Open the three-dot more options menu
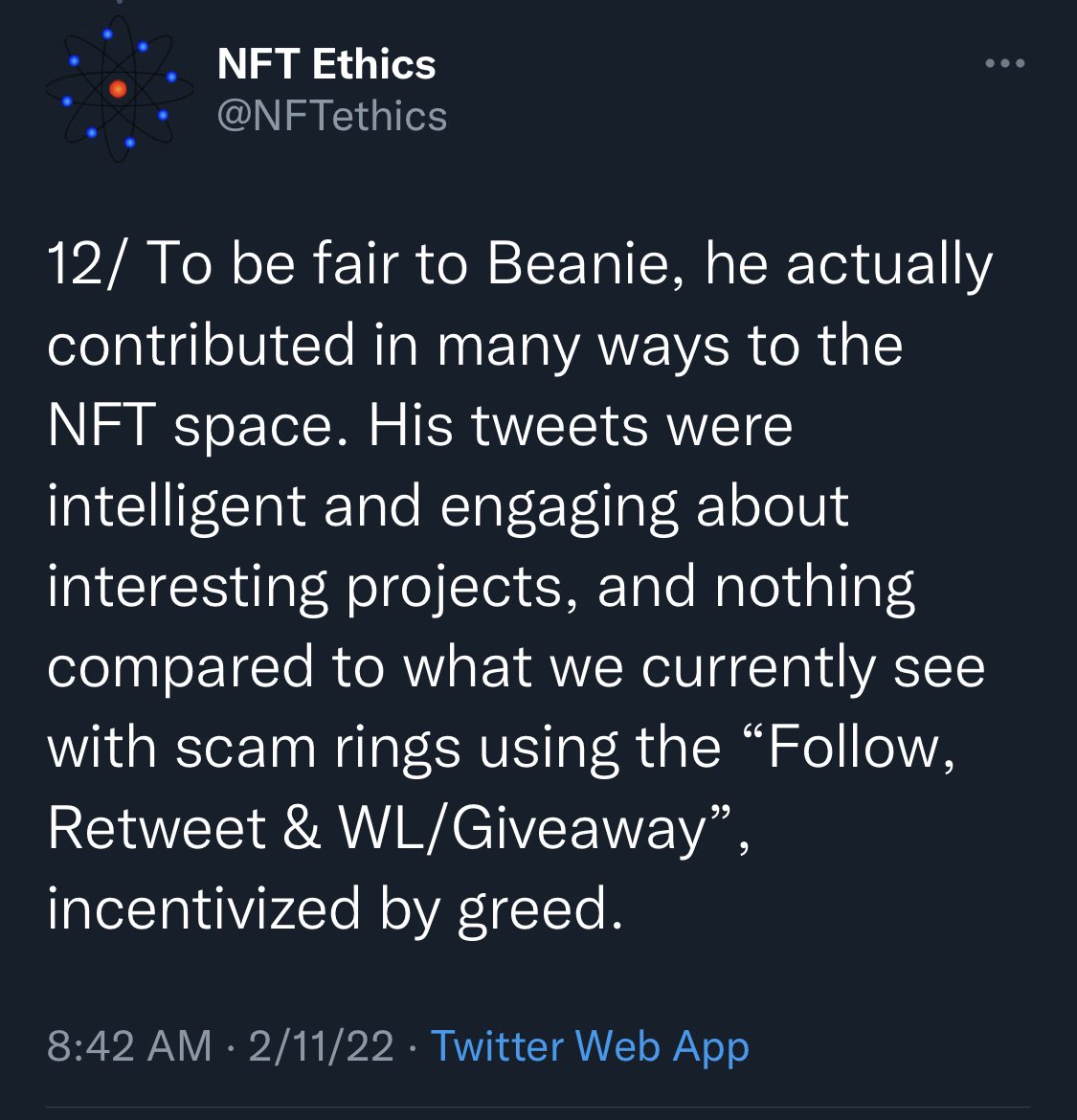 [x=1004, y=64]
